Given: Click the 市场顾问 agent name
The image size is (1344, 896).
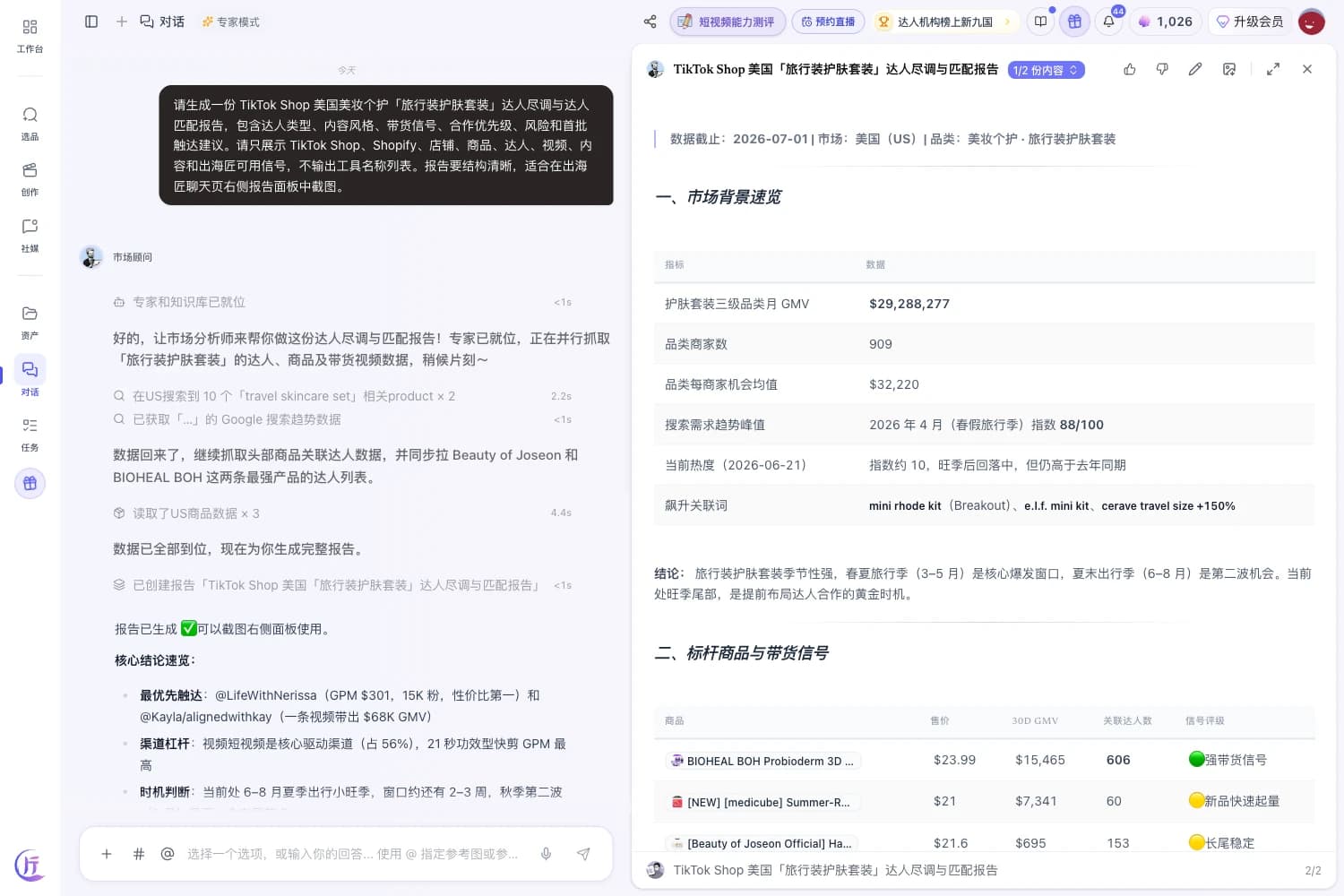Looking at the screenshot, I should point(133,257).
